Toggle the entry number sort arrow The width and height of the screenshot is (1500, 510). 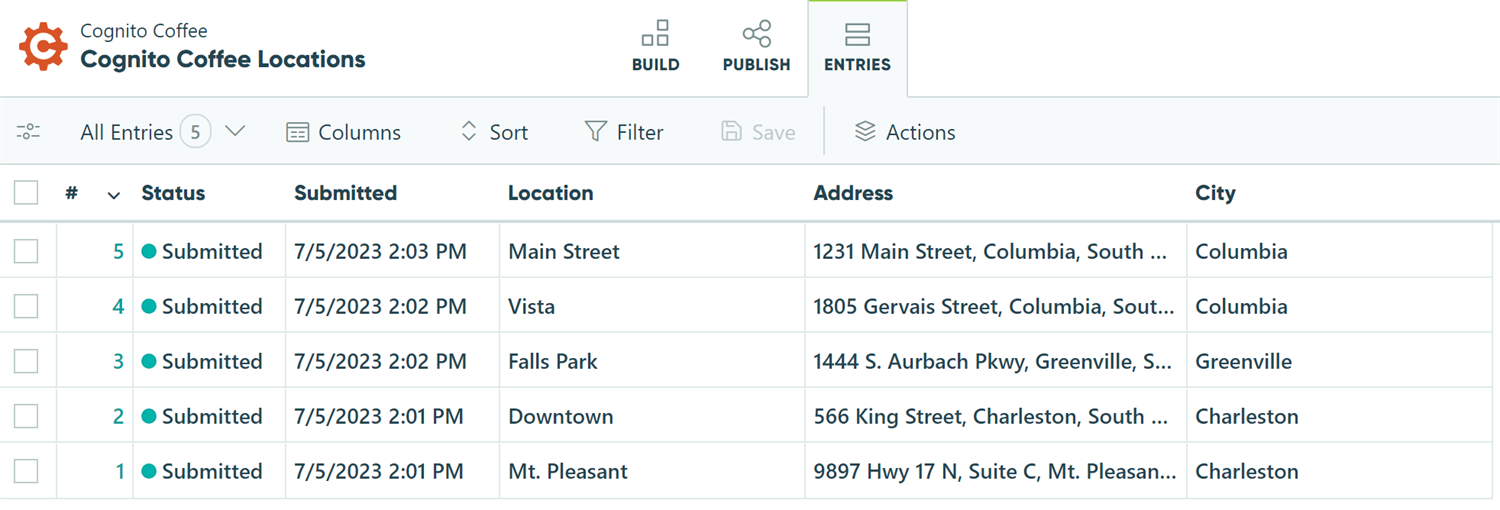click(x=113, y=195)
